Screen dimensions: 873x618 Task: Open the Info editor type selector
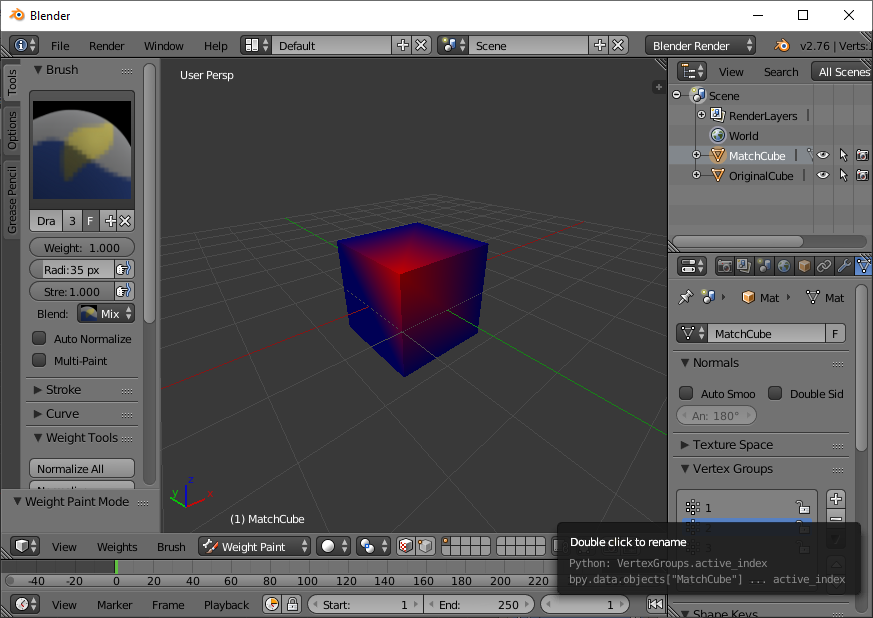pos(24,45)
